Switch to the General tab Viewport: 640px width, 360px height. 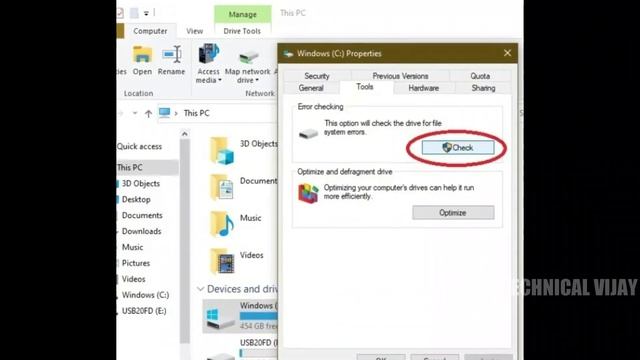coord(311,88)
